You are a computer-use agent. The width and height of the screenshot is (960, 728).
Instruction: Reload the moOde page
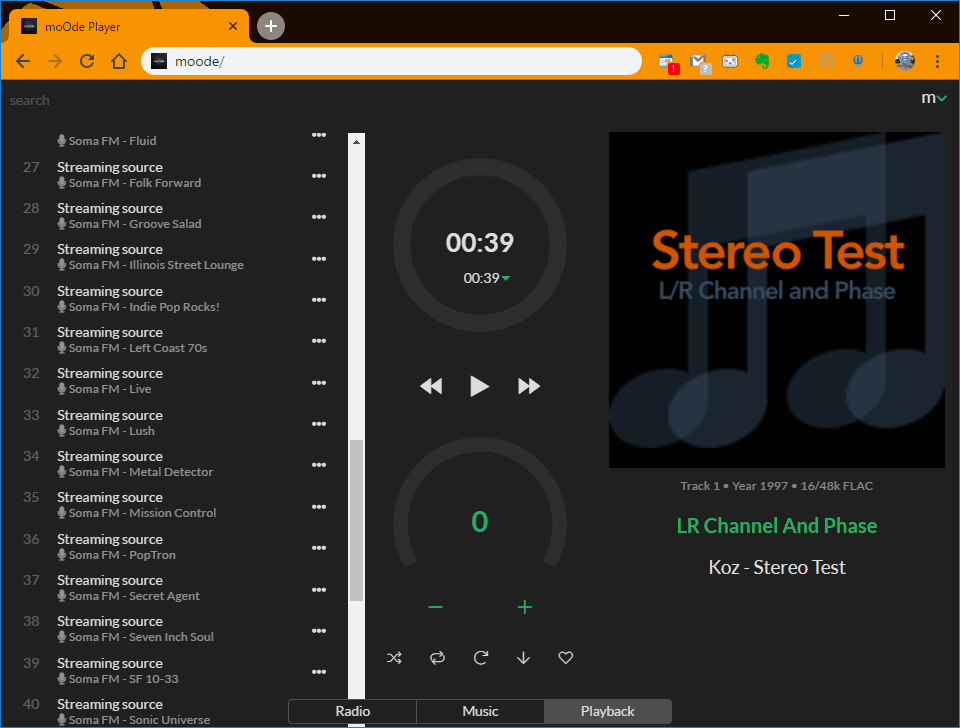[x=87, y=61]
